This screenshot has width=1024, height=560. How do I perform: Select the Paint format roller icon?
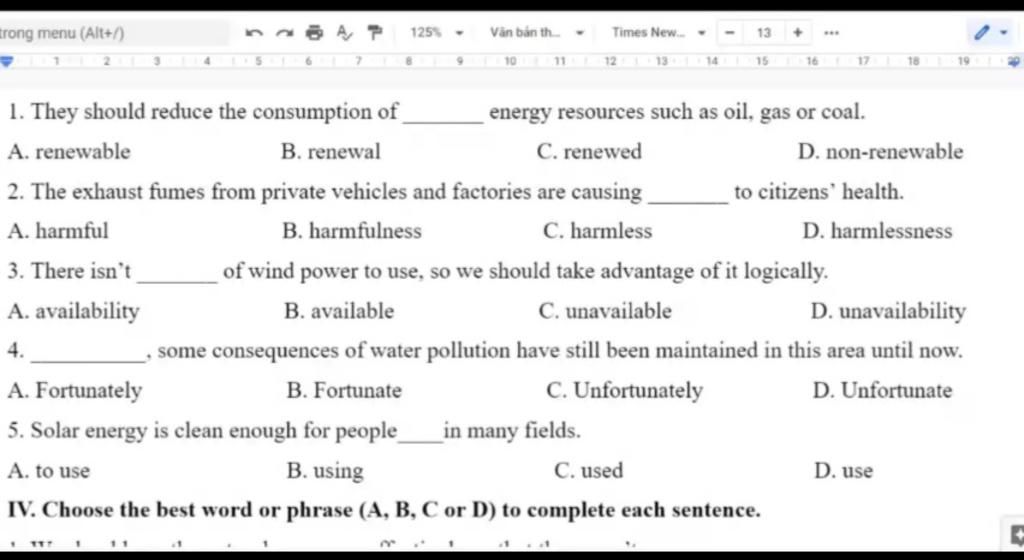tap(375, 33)
